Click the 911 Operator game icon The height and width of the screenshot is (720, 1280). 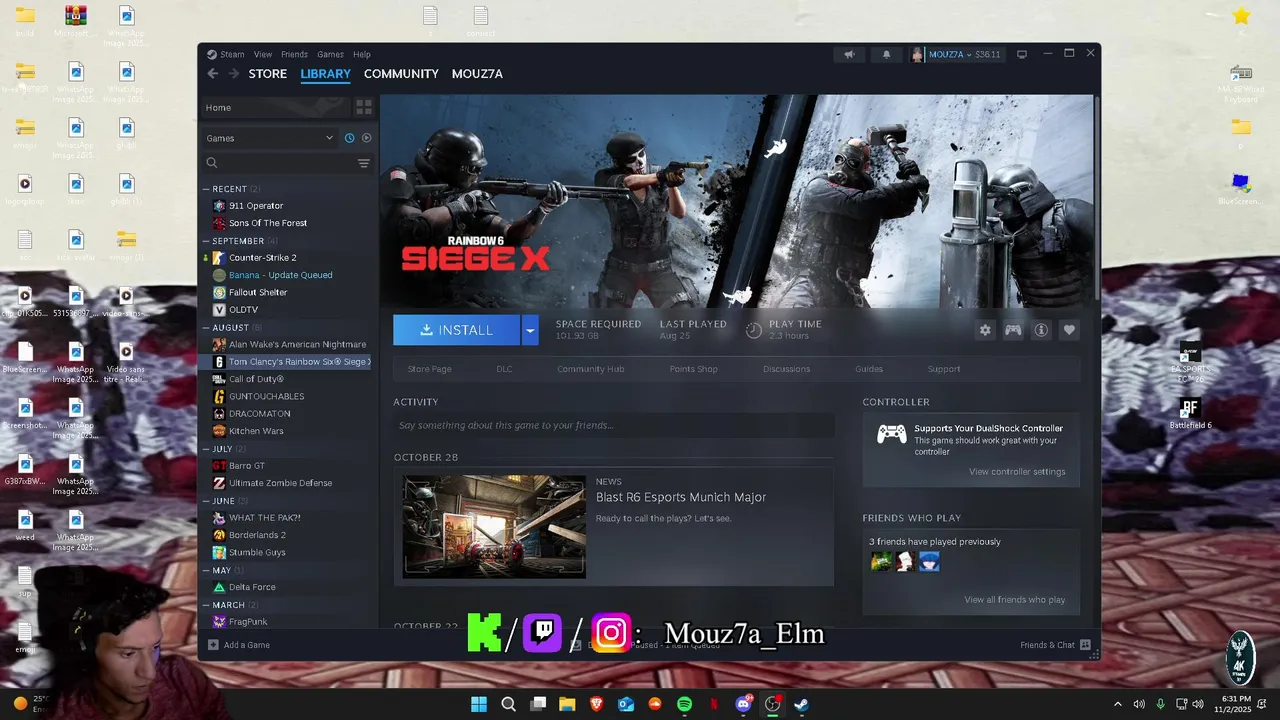click(x=219, y=206)
